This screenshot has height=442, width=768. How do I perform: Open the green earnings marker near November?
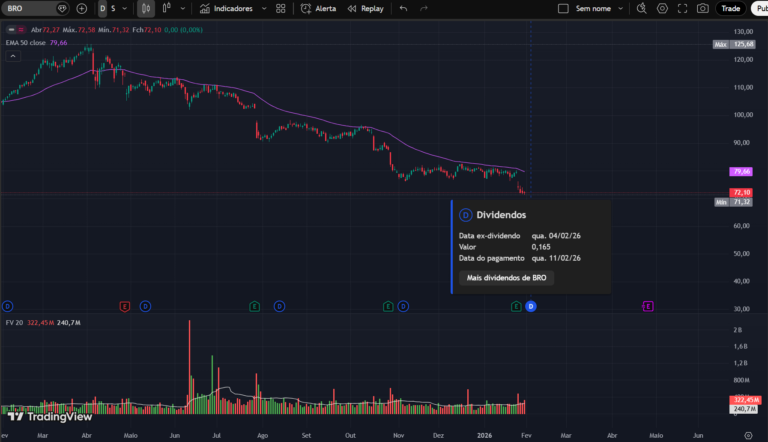point(388,307)
